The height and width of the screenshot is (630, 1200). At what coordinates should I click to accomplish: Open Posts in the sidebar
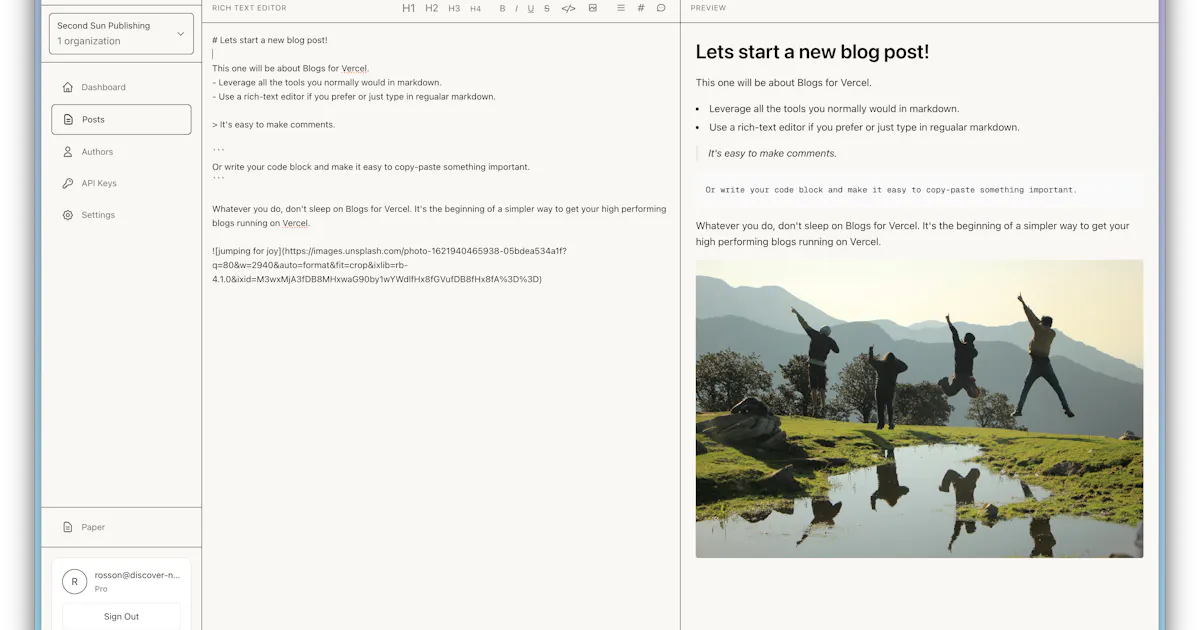point(121,119)
